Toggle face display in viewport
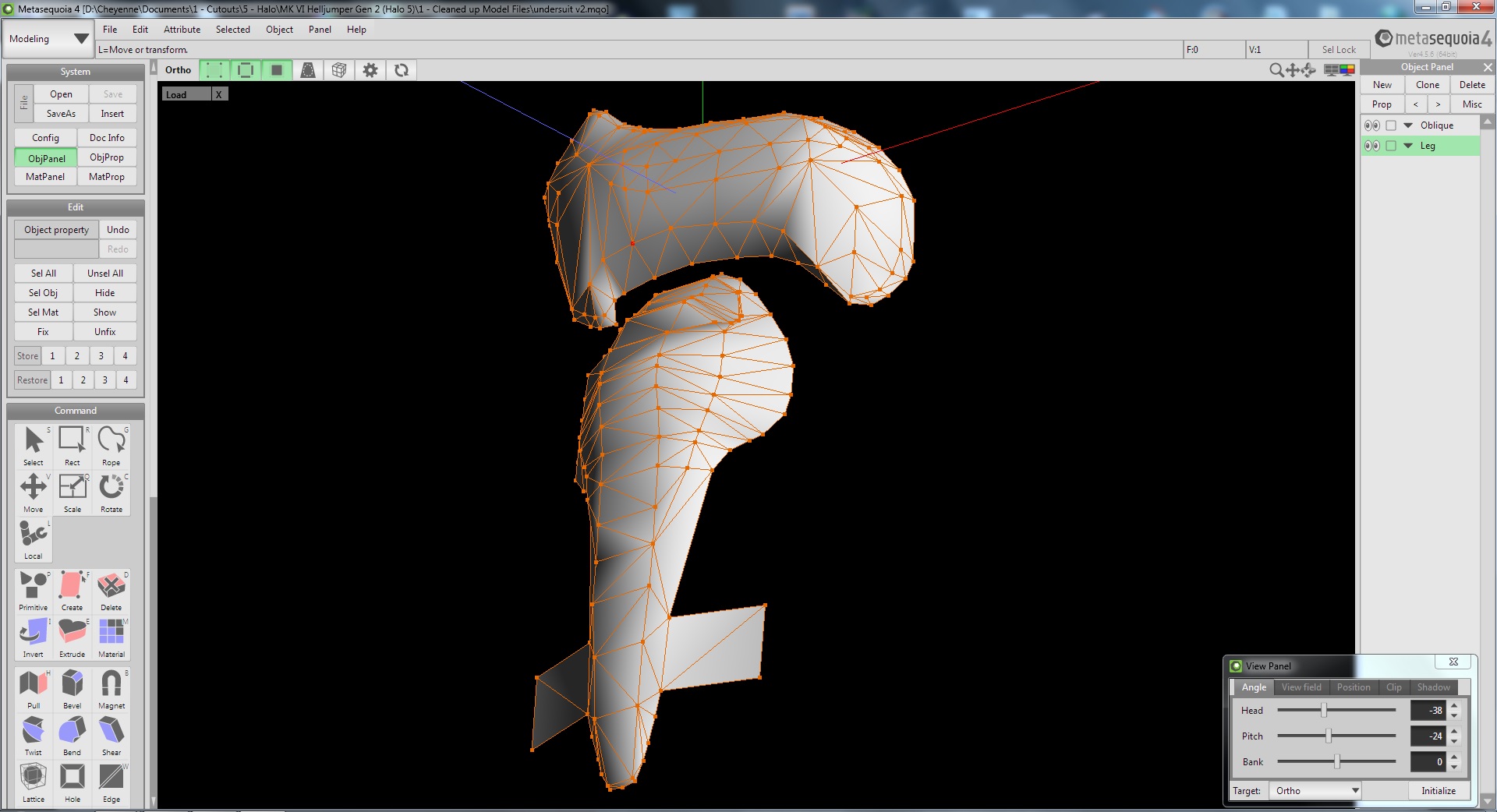This screenshot has height=812, width=1497. click(x=277, y=70)
